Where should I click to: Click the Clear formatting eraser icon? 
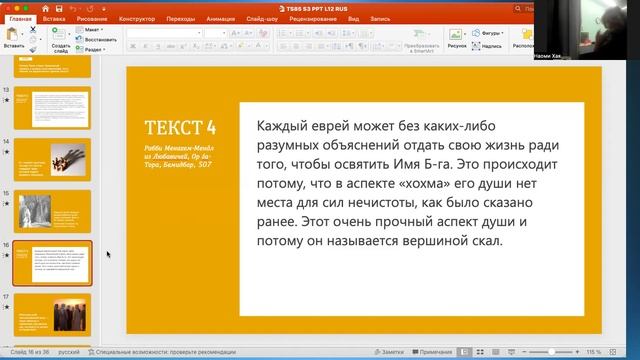(x=263, y=33)
